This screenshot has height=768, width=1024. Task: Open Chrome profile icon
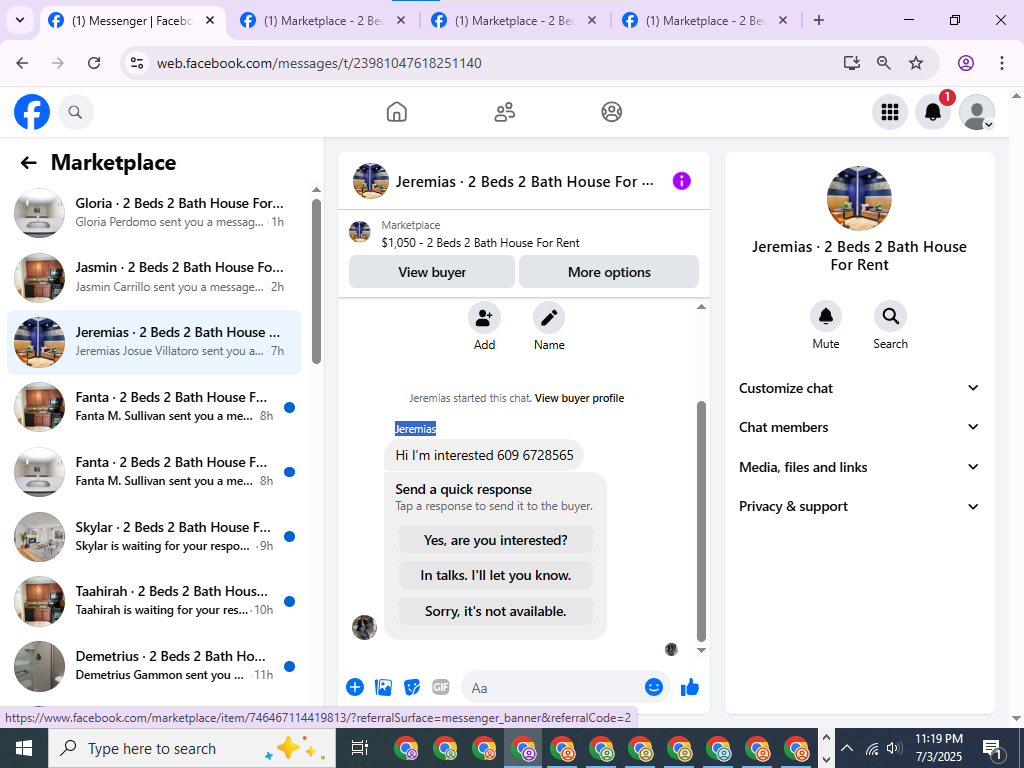coord(966,63)
